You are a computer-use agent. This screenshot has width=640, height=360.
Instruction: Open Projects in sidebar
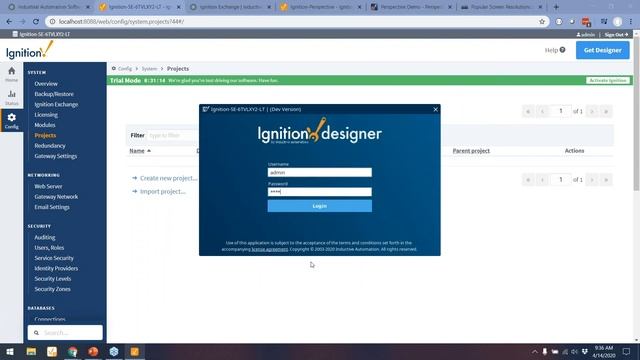45,135
